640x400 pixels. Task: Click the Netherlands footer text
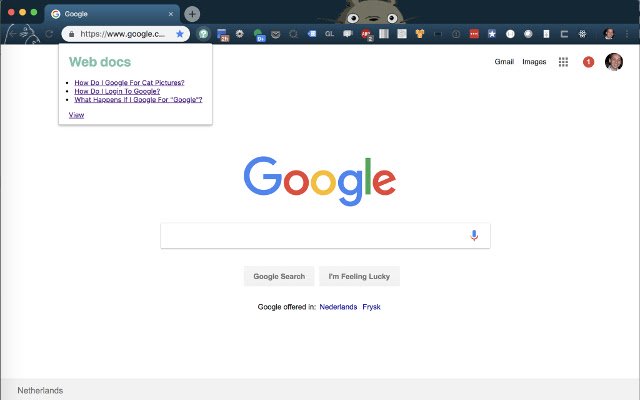(x=40, y=391)
